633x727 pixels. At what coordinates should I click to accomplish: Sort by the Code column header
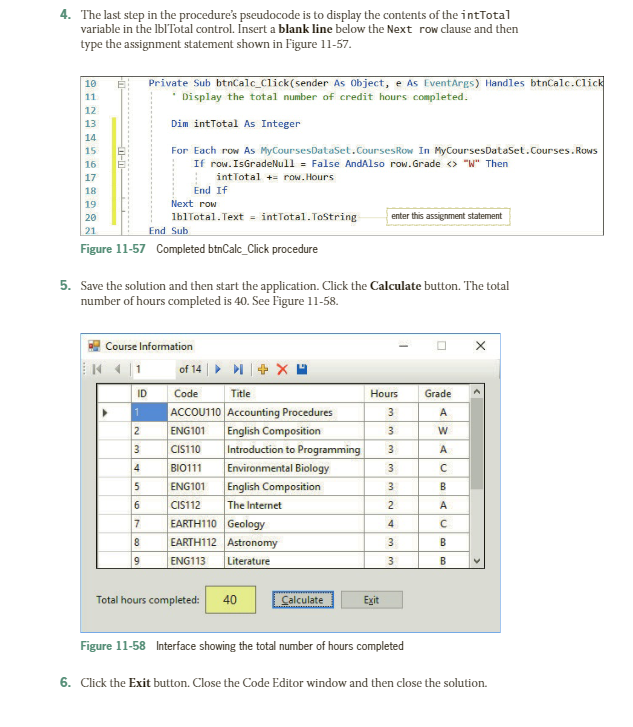click(x=196, y=394)
